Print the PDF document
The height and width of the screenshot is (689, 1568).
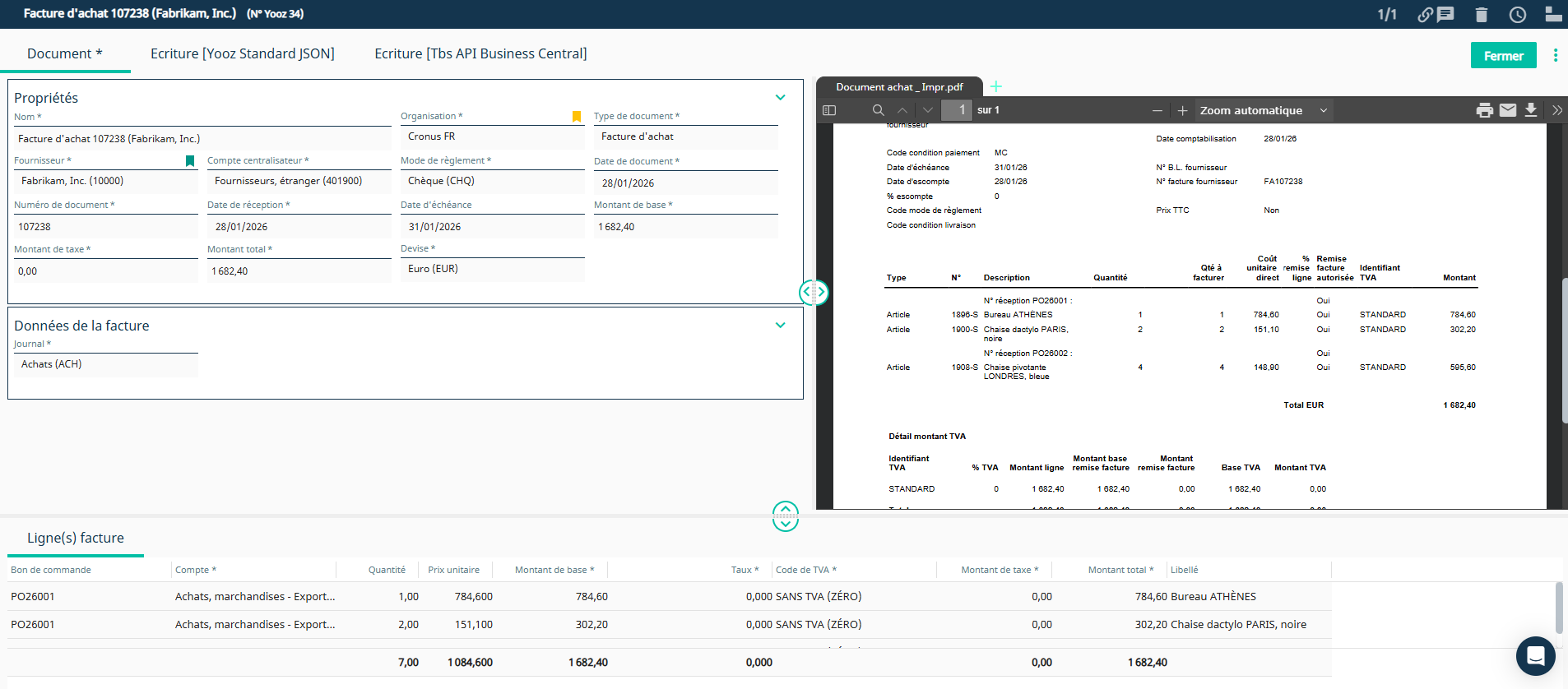[x=1484, y=110]
